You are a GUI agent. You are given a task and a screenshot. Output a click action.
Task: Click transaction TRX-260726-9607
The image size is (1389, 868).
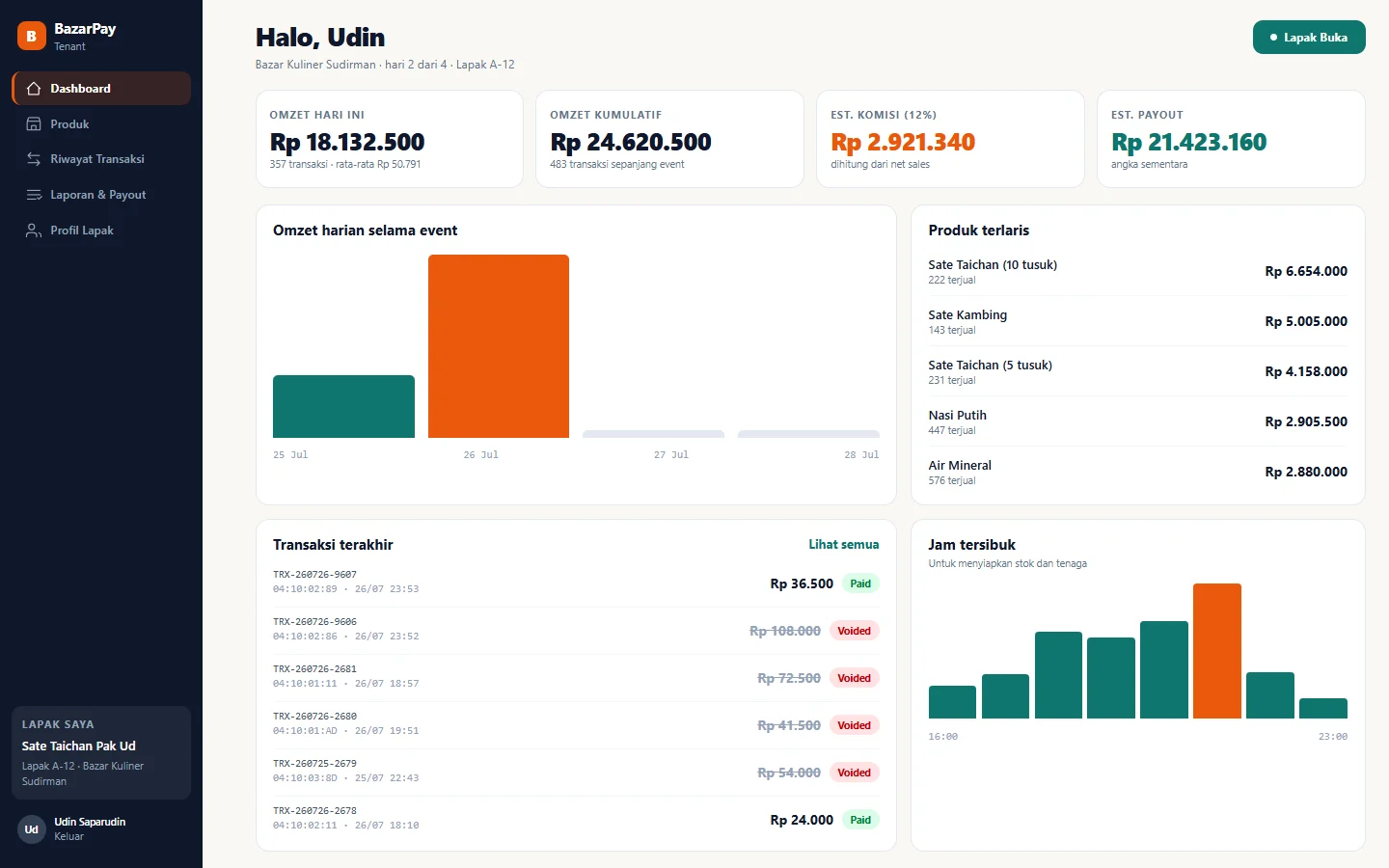tap(576, 583)
